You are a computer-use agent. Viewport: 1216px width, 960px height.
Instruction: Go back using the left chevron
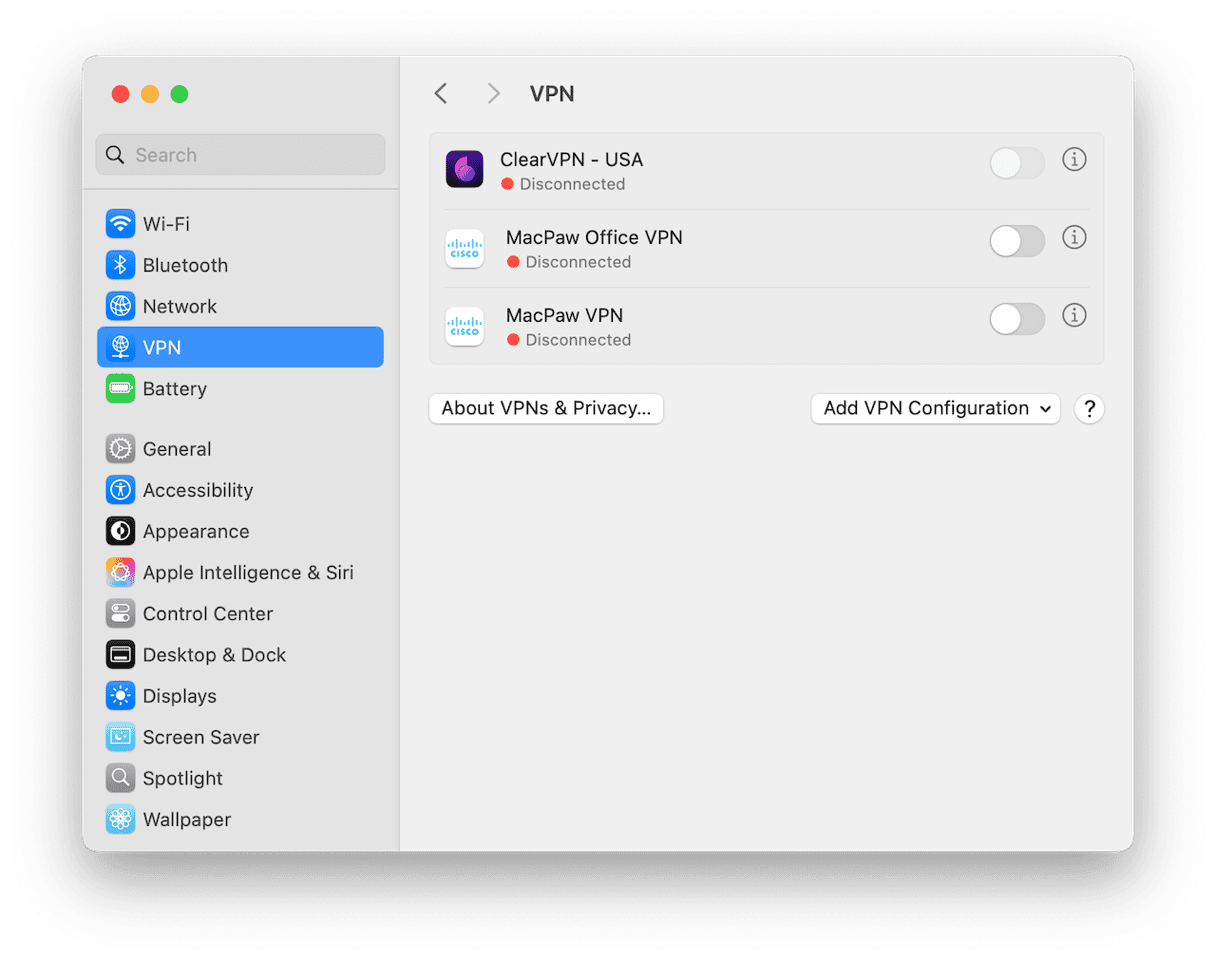[x=441, y=94]
